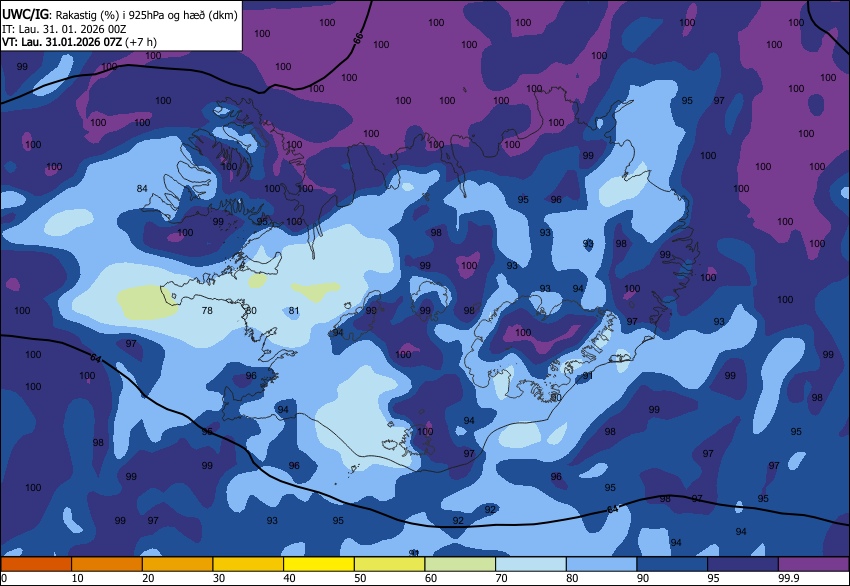850x586 pixels.
Task: Click the '66' contour line label
Action: [358, 38]
